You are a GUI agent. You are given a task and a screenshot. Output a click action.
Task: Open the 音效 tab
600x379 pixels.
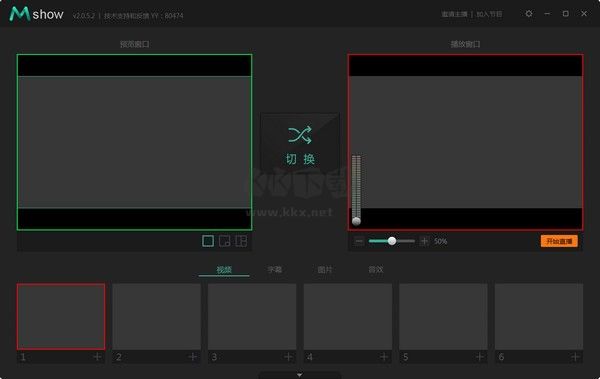[x=375, y=270]
